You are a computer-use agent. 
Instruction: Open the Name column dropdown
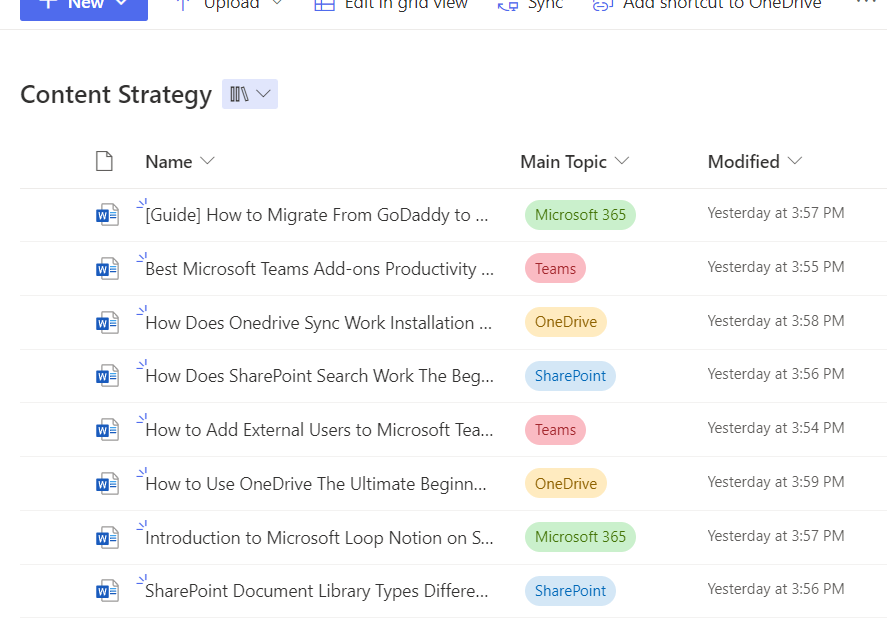[208, 161]
